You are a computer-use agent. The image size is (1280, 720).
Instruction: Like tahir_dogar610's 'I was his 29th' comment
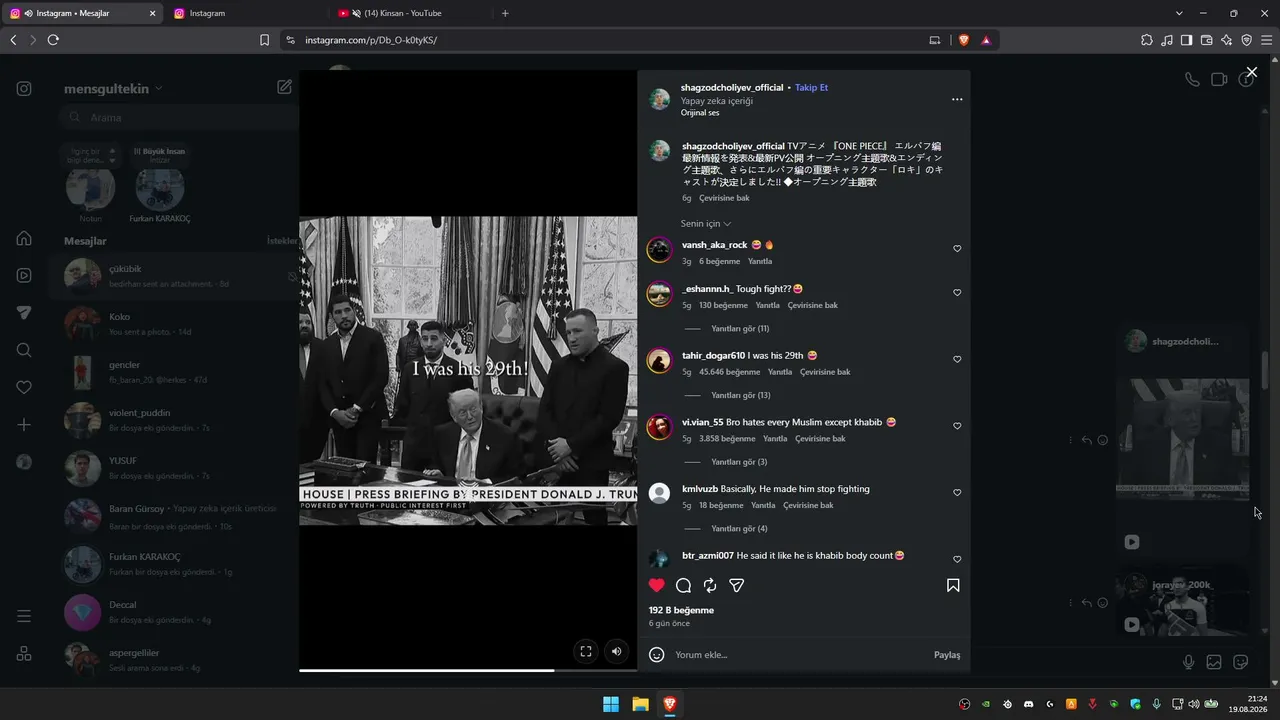point(957,359)
